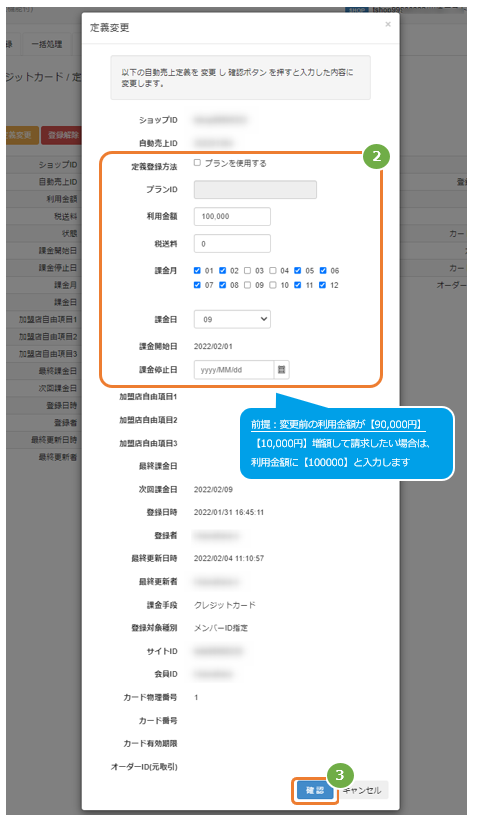Viewport: 478px width, 818px height.
Task: Click the disabled プランID field
Action: [255, 189]
